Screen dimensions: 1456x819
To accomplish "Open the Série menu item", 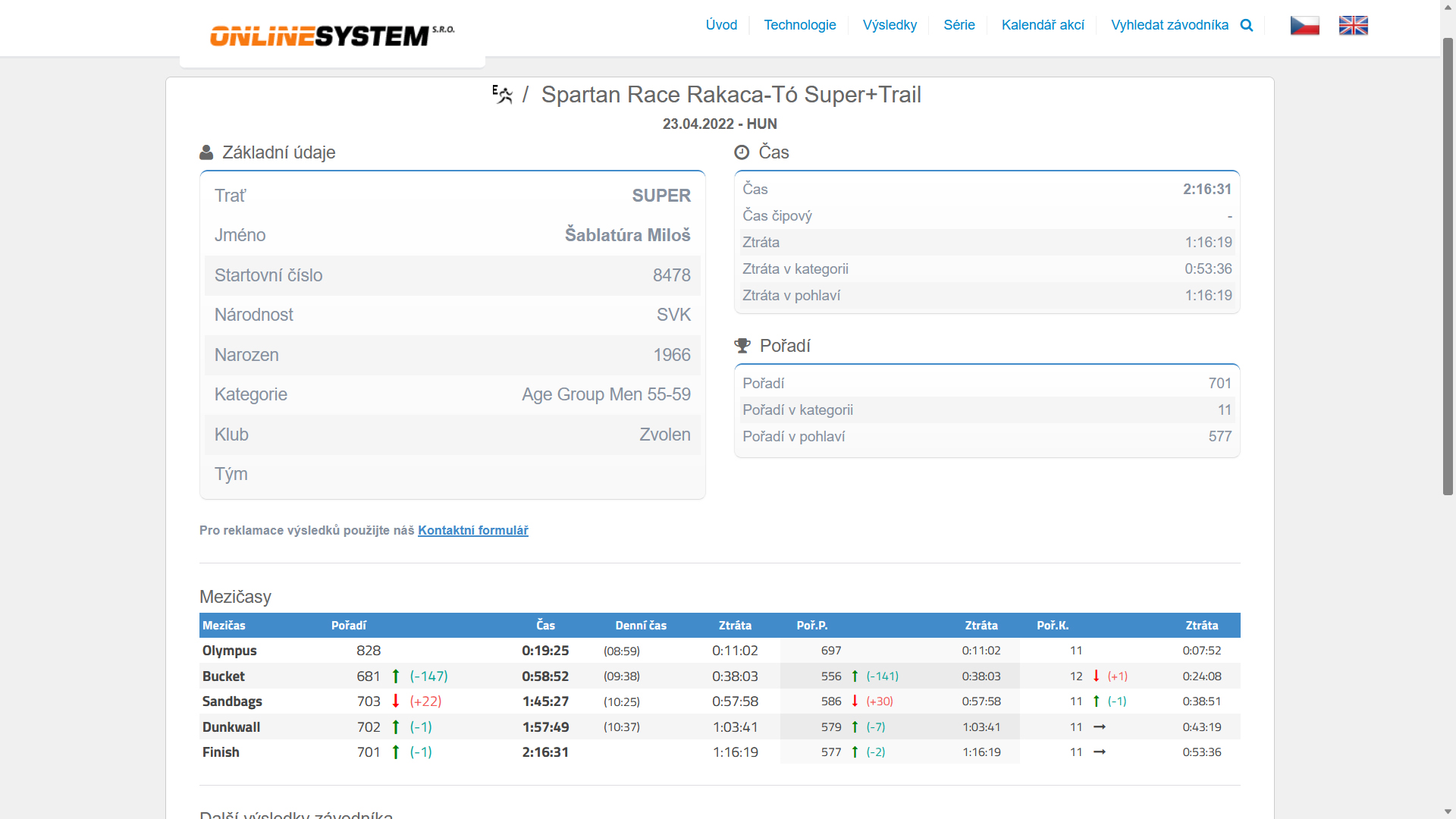I will (959, 25).
